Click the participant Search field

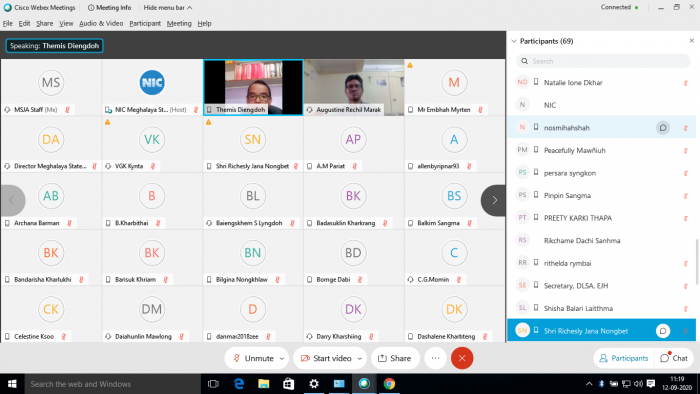pos(603,61)
